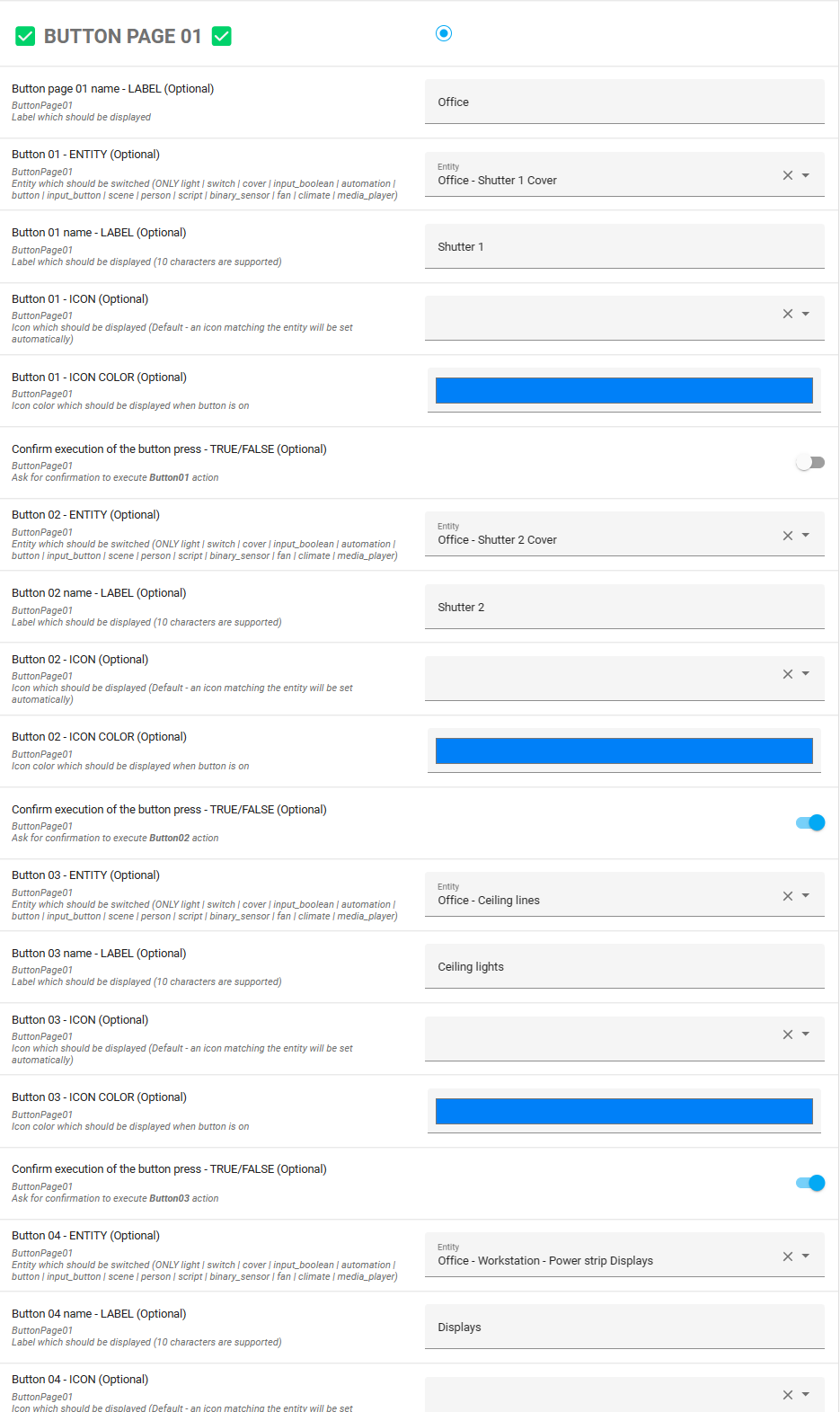
Task: Expand the Button 01 entity dropdown
Action: (x=806, y=175)
